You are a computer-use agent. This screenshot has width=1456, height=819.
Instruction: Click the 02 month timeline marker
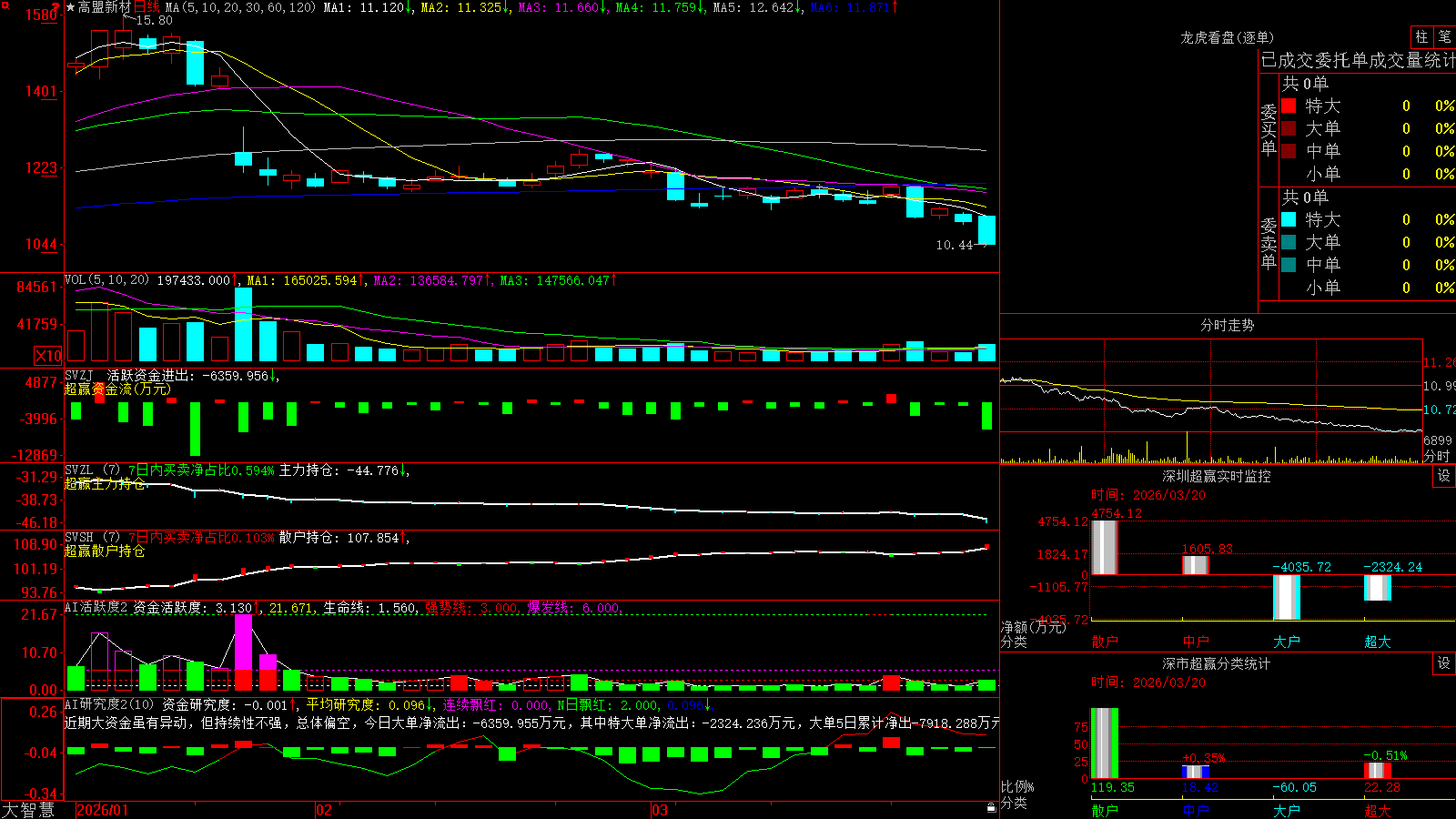click(324, 810)
